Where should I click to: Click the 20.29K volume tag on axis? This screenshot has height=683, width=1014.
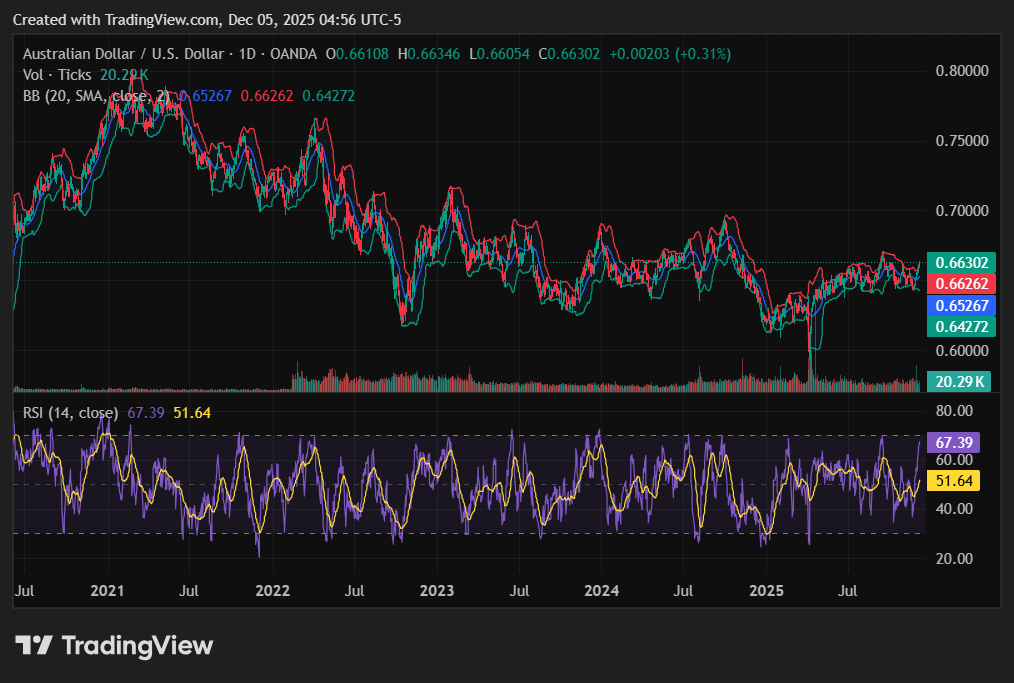tap(959, 381)
